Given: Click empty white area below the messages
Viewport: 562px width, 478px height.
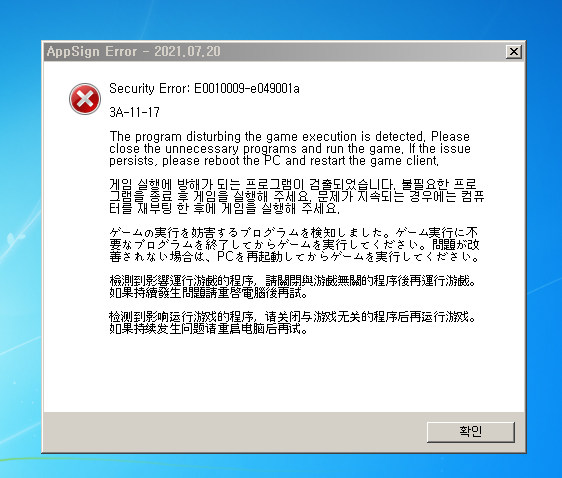Looking at the screenshot, I should [x=283, y=374].
